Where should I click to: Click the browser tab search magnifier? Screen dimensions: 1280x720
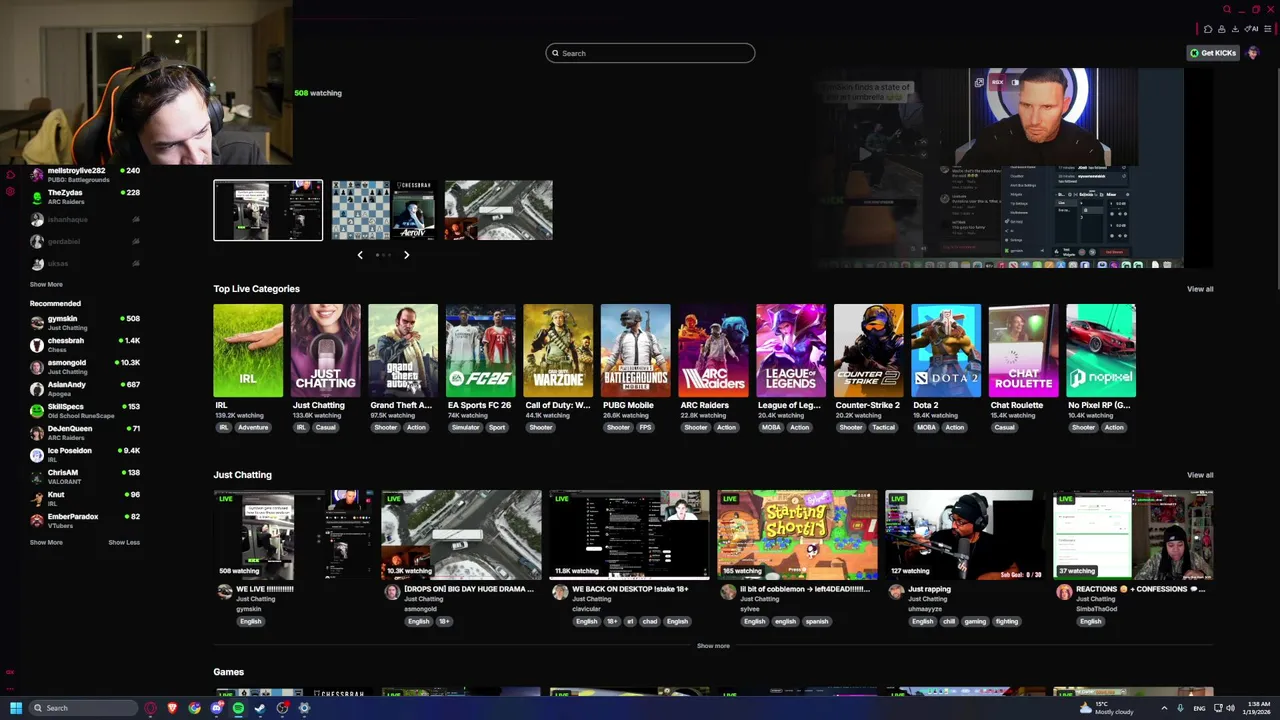click(1227, 9)
